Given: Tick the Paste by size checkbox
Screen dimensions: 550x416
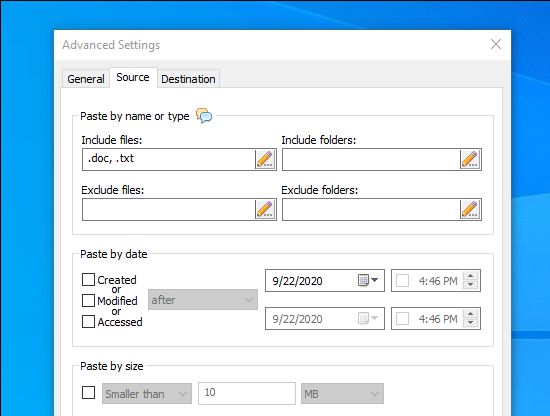Looking at the screenshot, I should click(x=88, y=392).
